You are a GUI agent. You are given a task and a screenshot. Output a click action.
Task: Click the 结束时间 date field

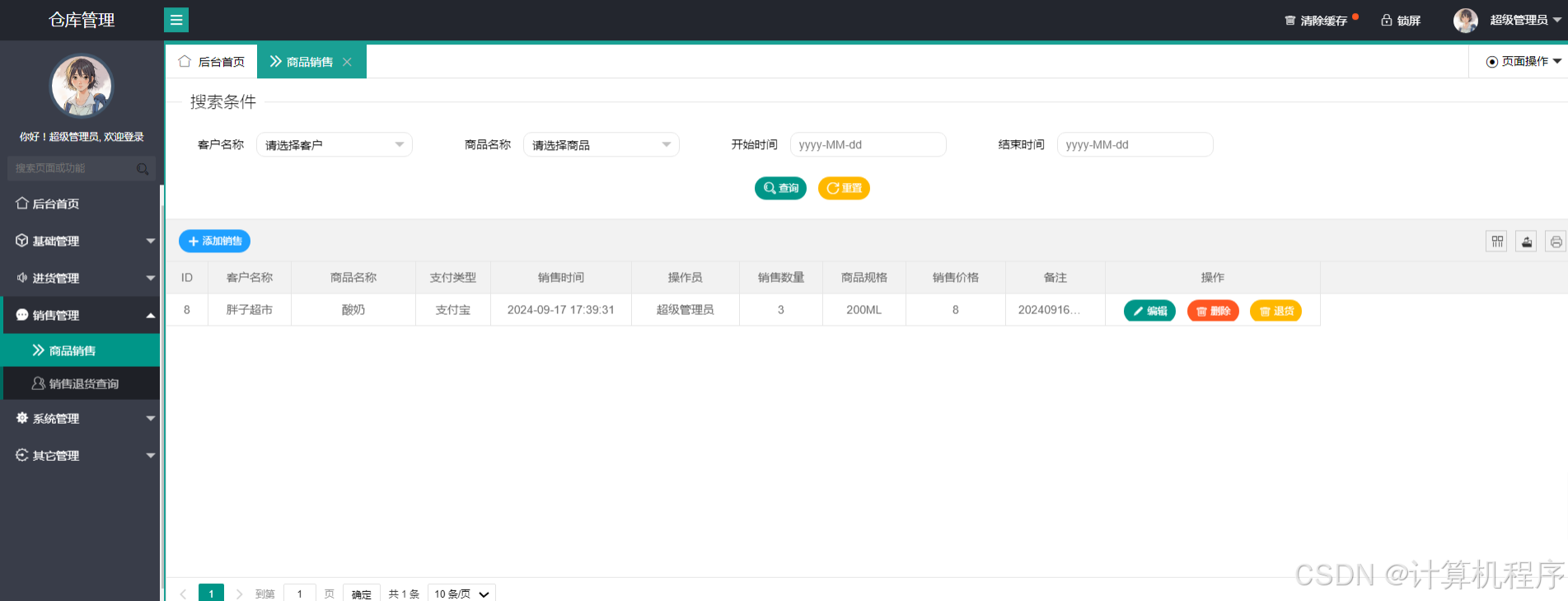pyautogui.click(x=1135, y=145)
